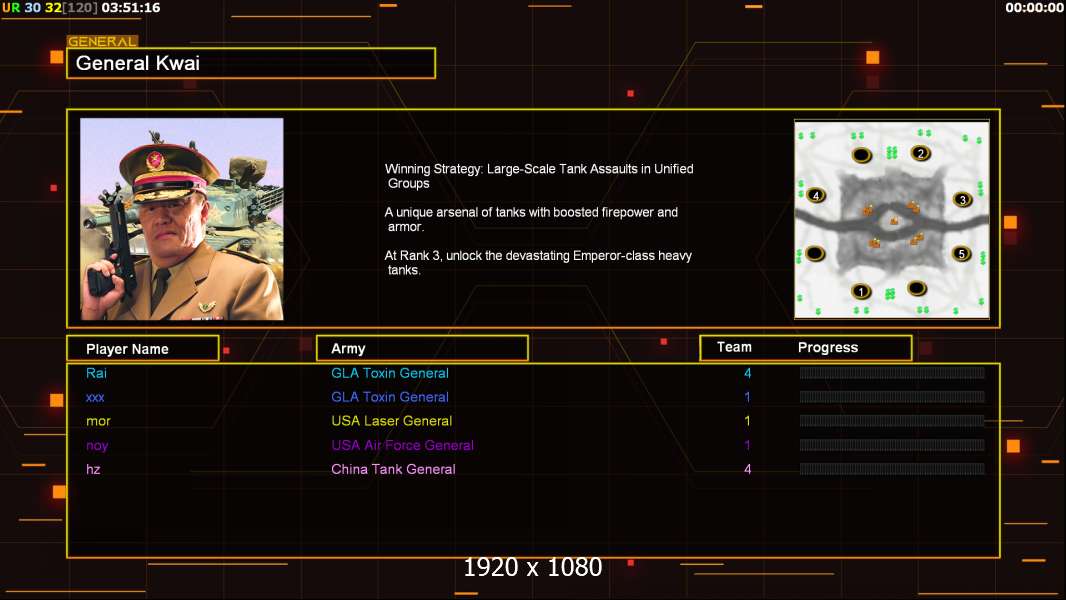Click the empty start slot beside position 2
Viewport: 1066px width, 600px height.
[861, 155]
